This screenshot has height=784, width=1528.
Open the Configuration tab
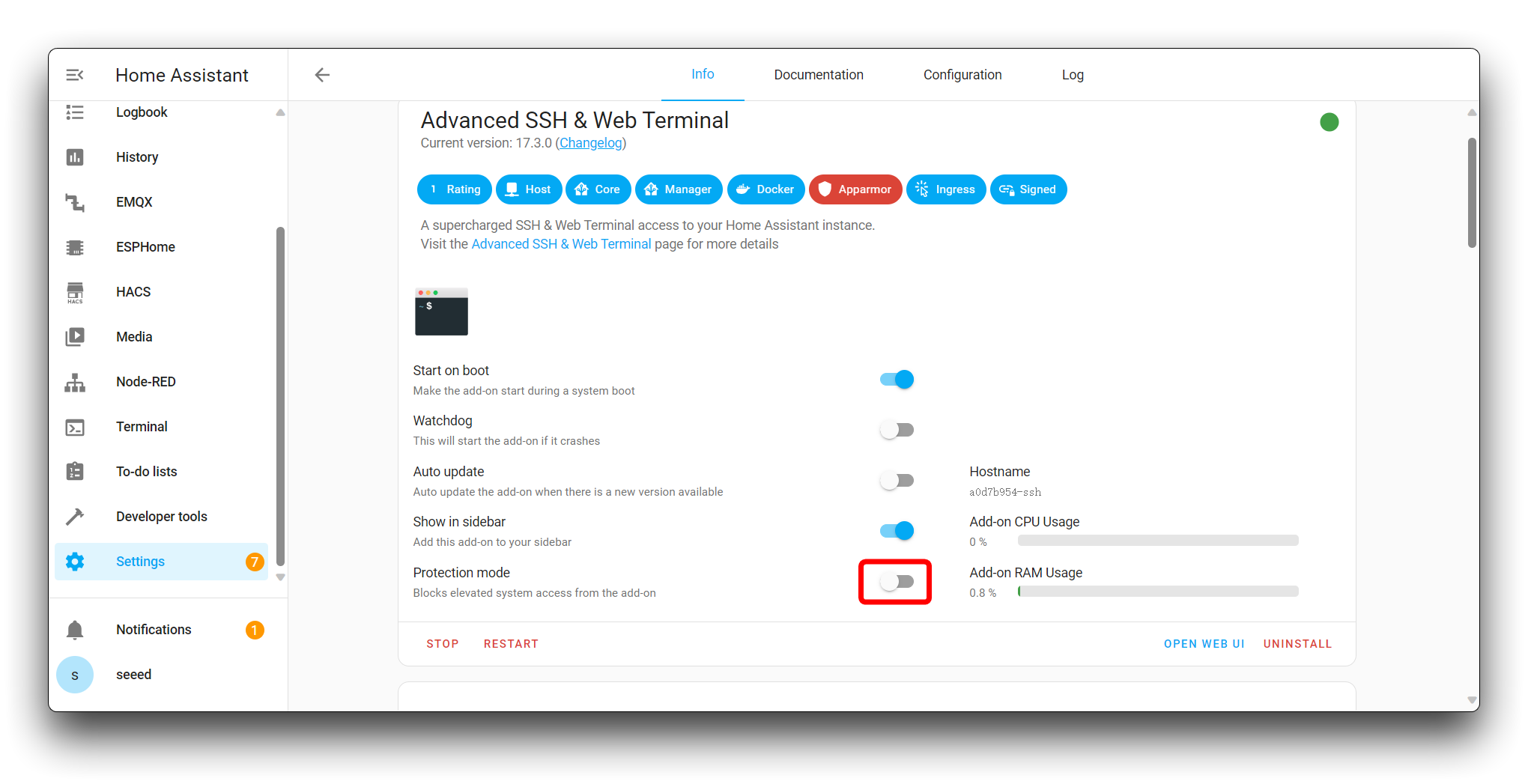962,75
